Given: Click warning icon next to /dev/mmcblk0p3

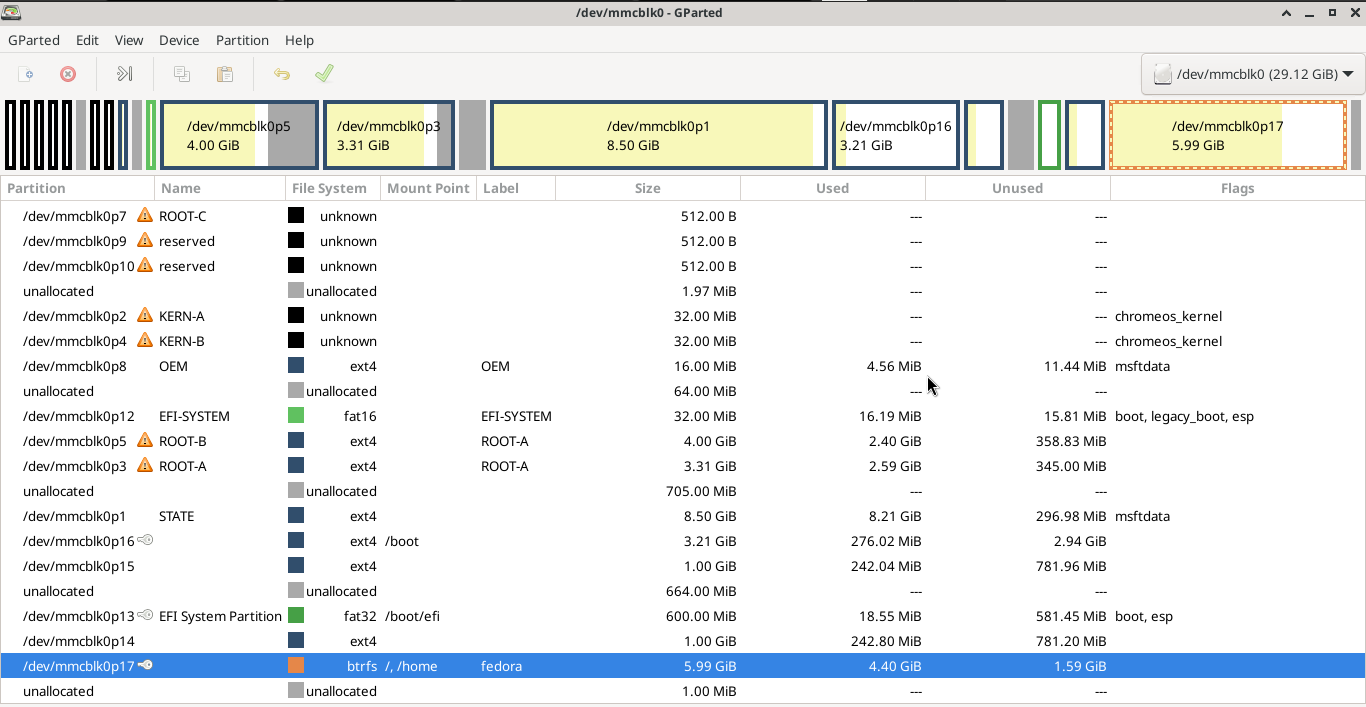Looking at the screenshot, I should pos(145,465).
